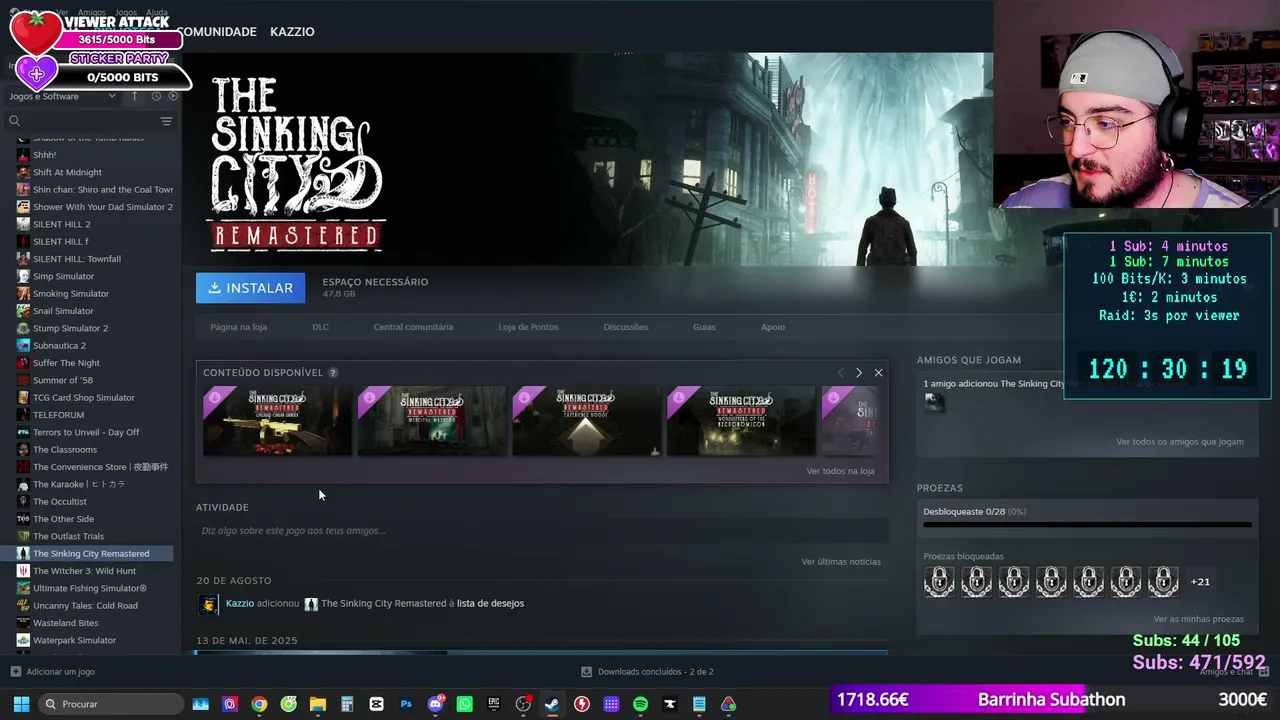Select SILENT HILL f in library
This screenshot has width=1280, height=720.
click(x=60, y=242)
